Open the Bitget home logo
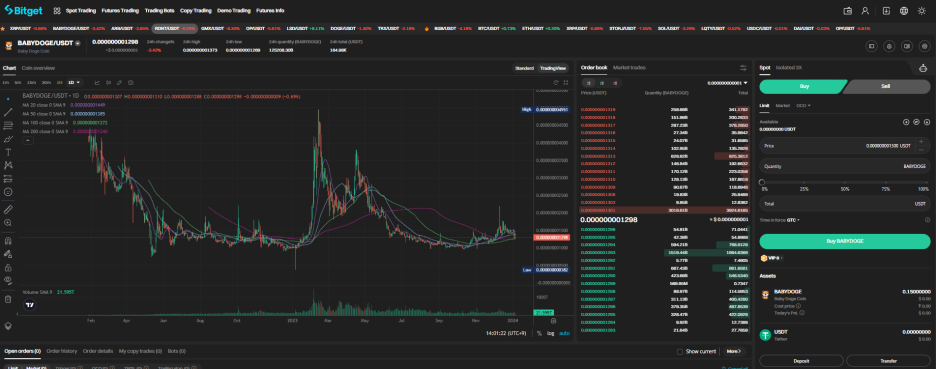This screenshot has height=369, width=936. [x=24, y=10]
